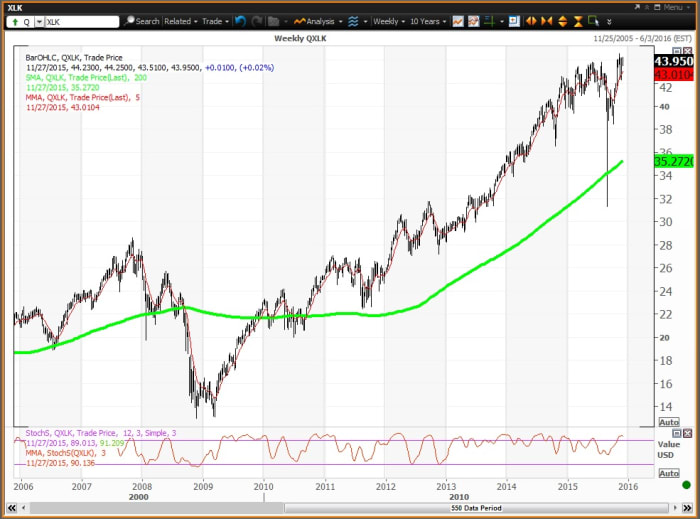700x519 pixels.
Task: Expand the arrow beside the crosshair icon
Action: pyautogui.click(x=502, y=21)
